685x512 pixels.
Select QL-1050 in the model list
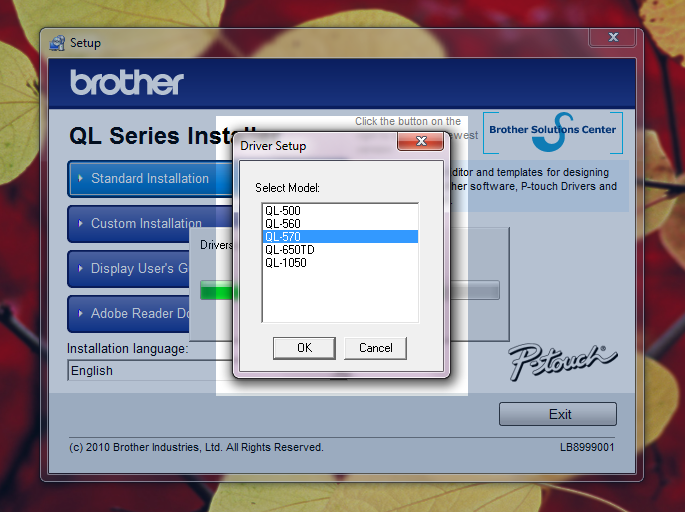pos(340,263)
